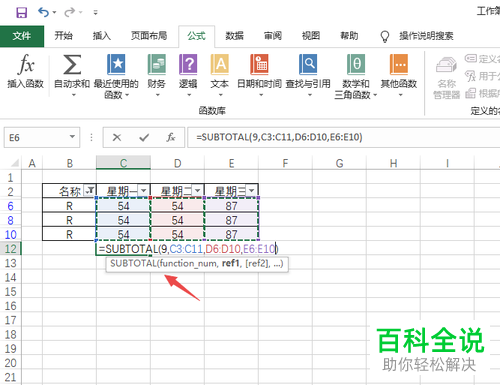Image resolution: width=500 pixels, height=385 pixels.
Task: Expand the 自动求和 dropdown arrow
Action: click(x=74, y=95)
